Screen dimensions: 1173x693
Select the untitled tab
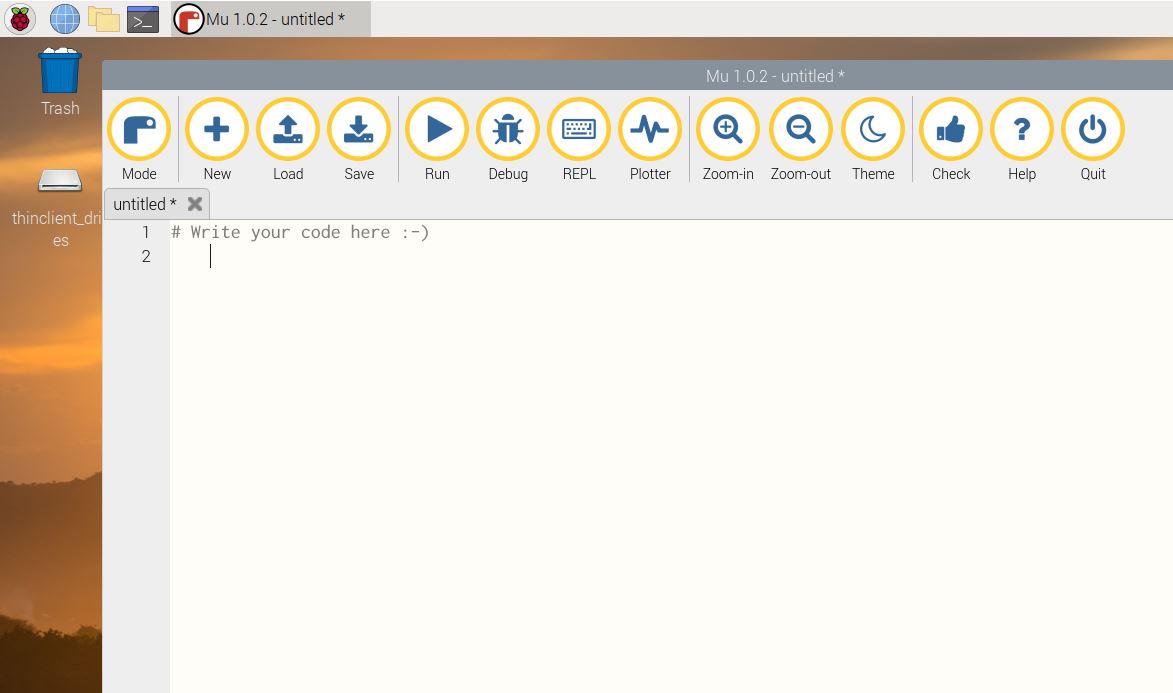pos(144,204)
